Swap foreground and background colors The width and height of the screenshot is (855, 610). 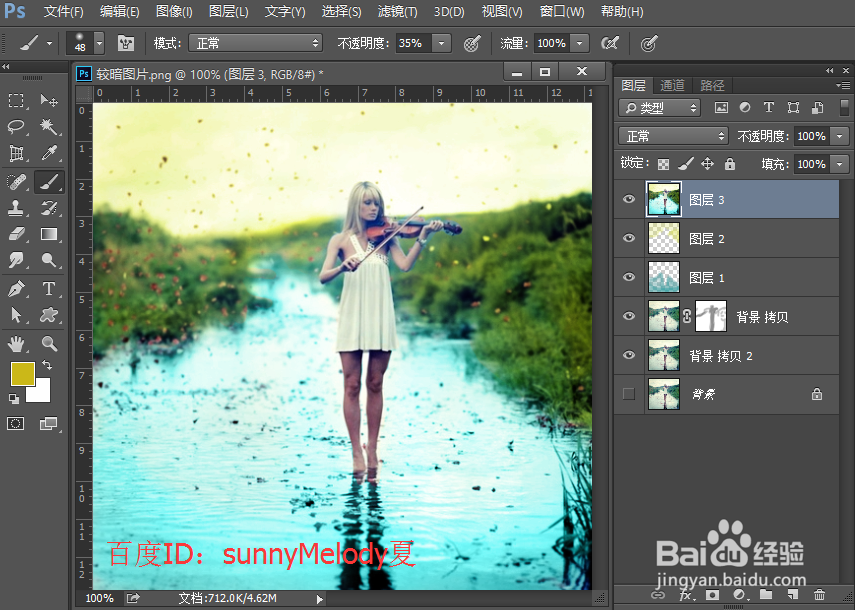pos(47,366)
